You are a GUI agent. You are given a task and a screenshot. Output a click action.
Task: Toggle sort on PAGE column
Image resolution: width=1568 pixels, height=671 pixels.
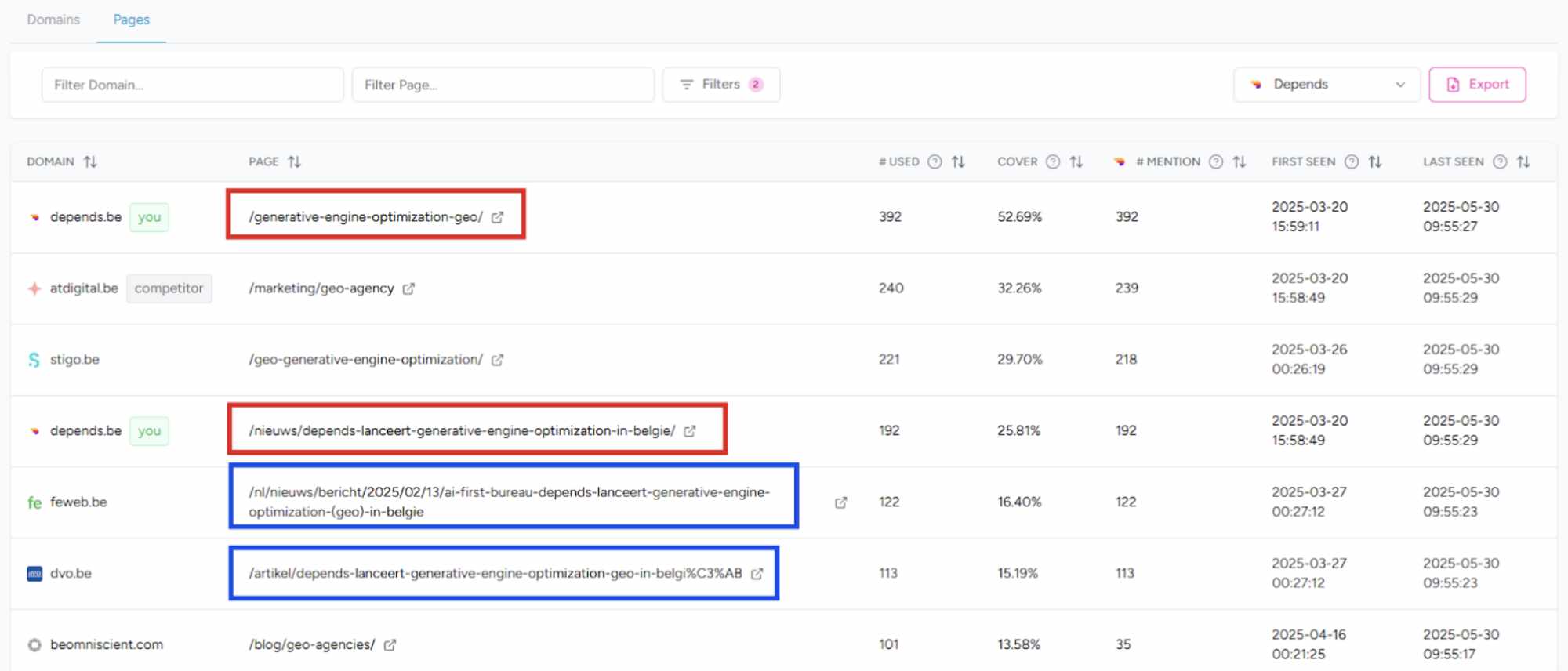295,161
